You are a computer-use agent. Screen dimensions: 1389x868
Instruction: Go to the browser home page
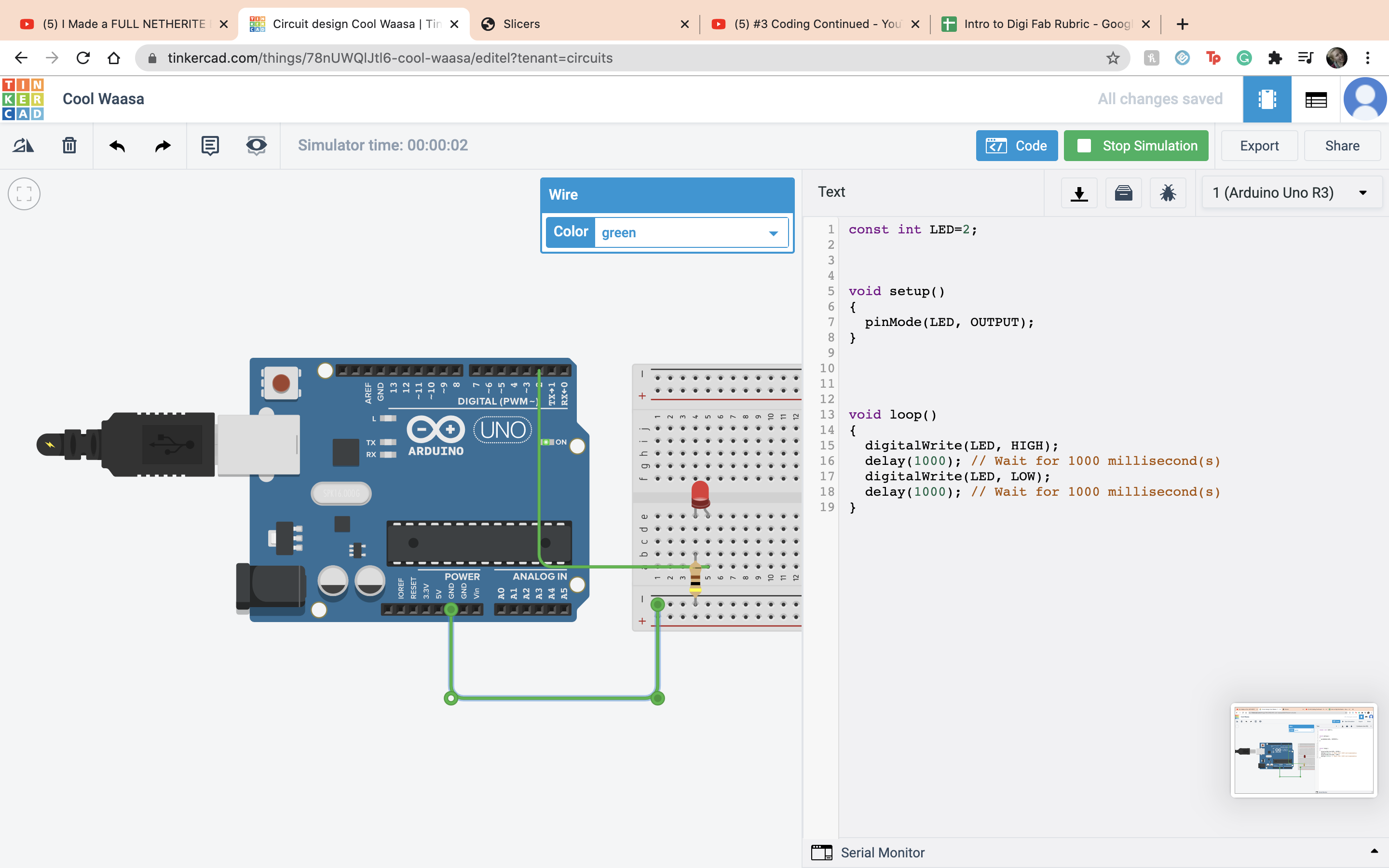pos(114,58)
